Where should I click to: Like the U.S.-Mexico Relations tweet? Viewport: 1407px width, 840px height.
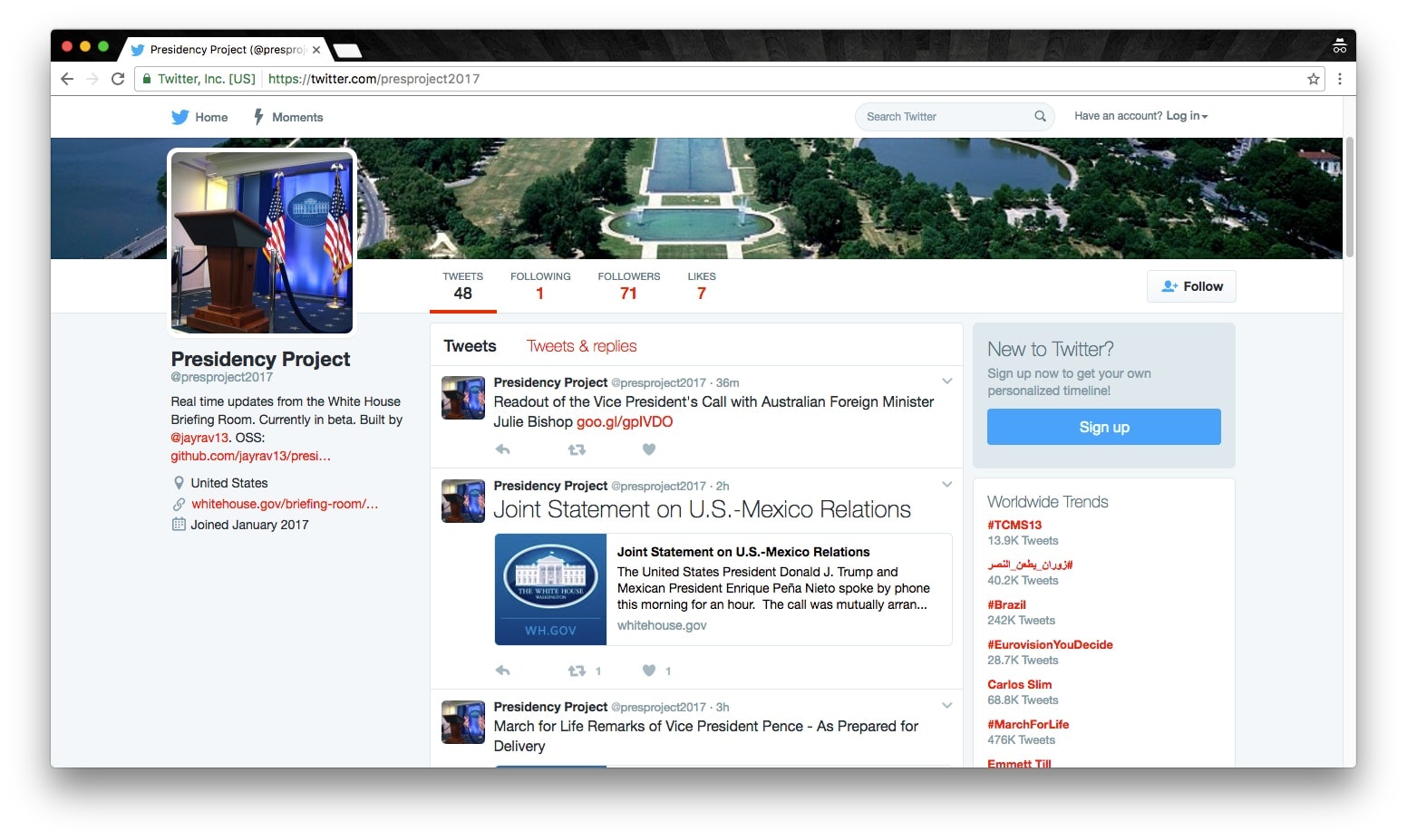point(649,671)
